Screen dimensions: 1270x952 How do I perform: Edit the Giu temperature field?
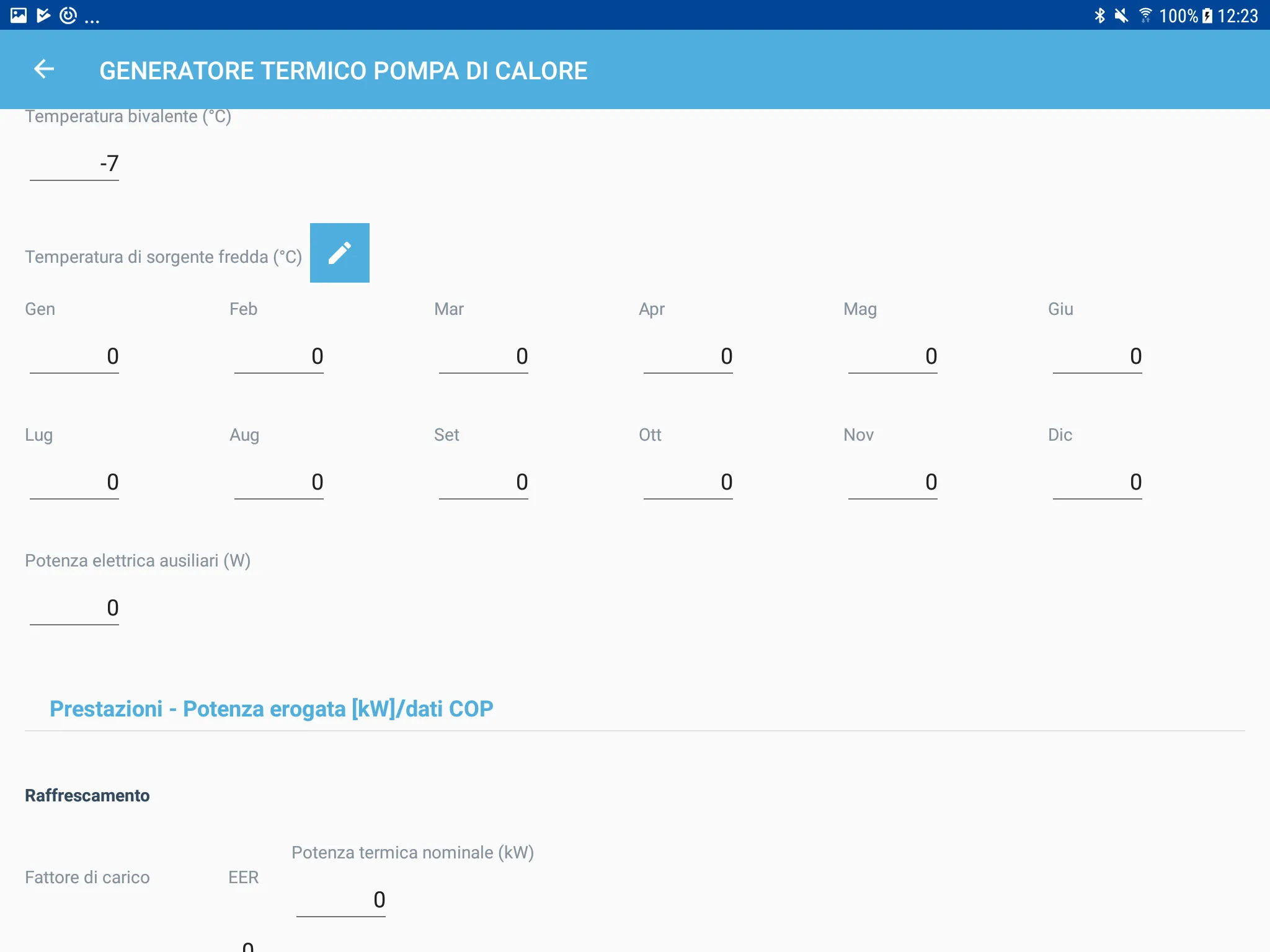coord(1098,357)
